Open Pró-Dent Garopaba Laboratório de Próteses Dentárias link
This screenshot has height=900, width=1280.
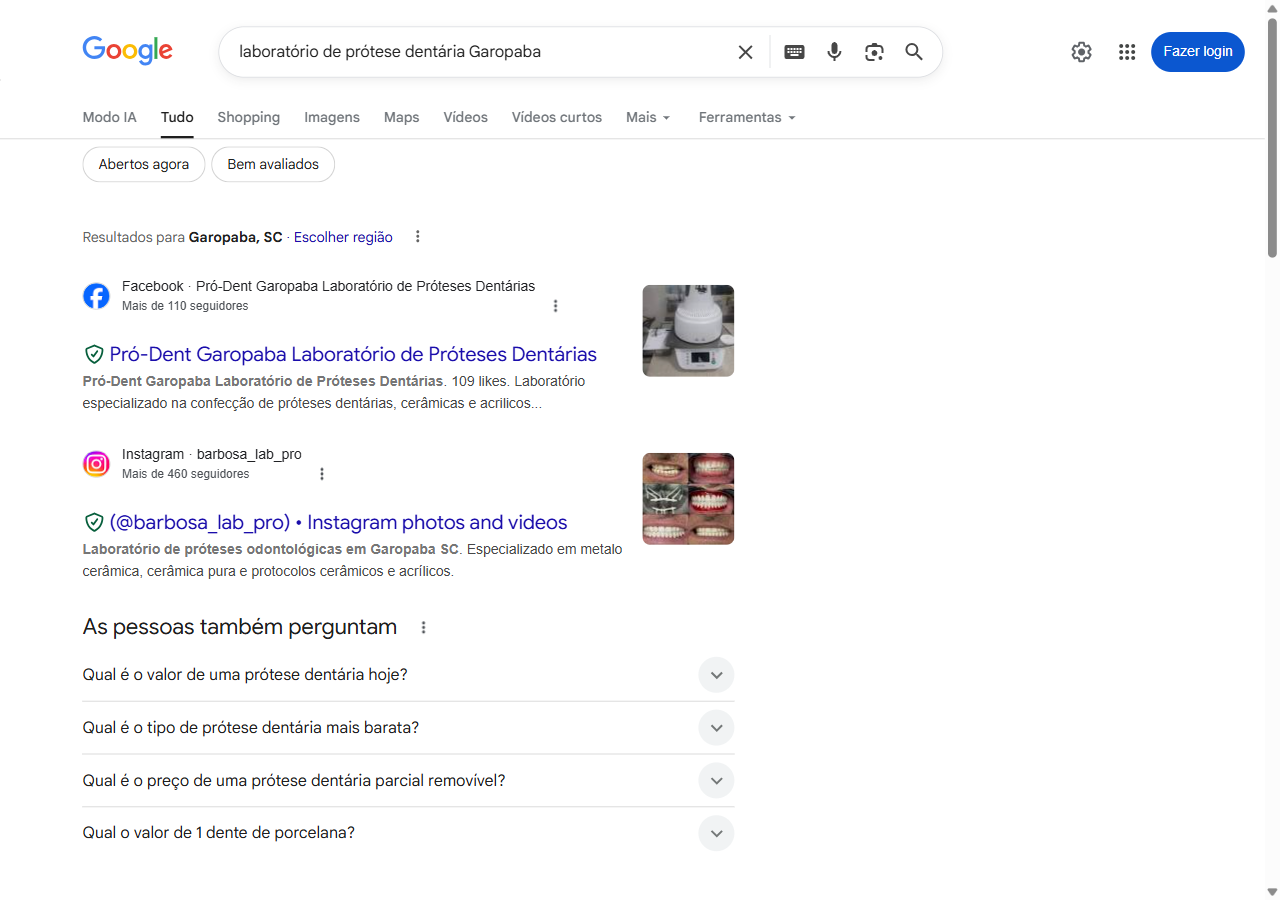coord(353,354)
